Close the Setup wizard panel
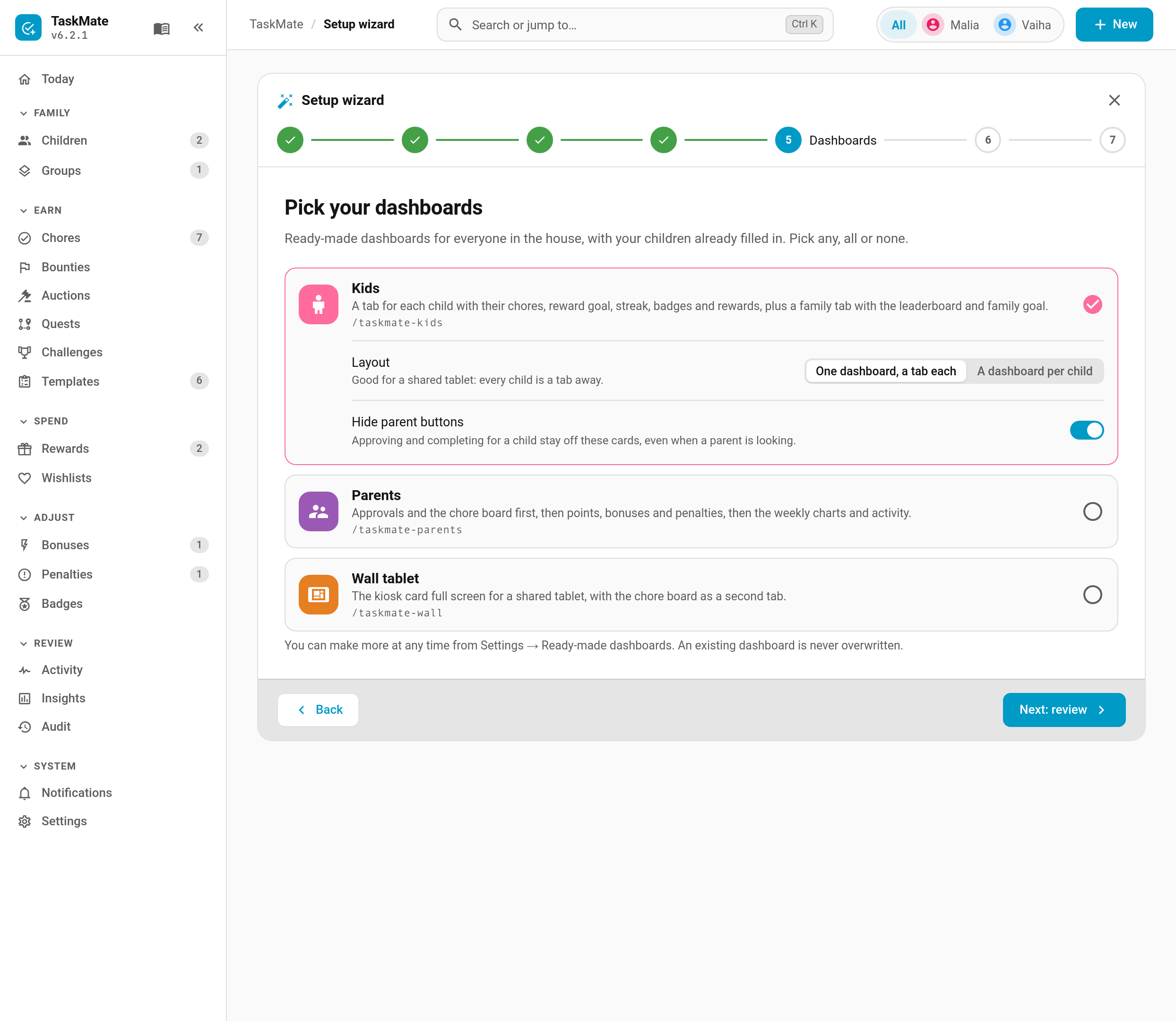Image resolution: width=1176 pixels, height=1021 pixels. pyautogui.click(x=1114, y=100)
